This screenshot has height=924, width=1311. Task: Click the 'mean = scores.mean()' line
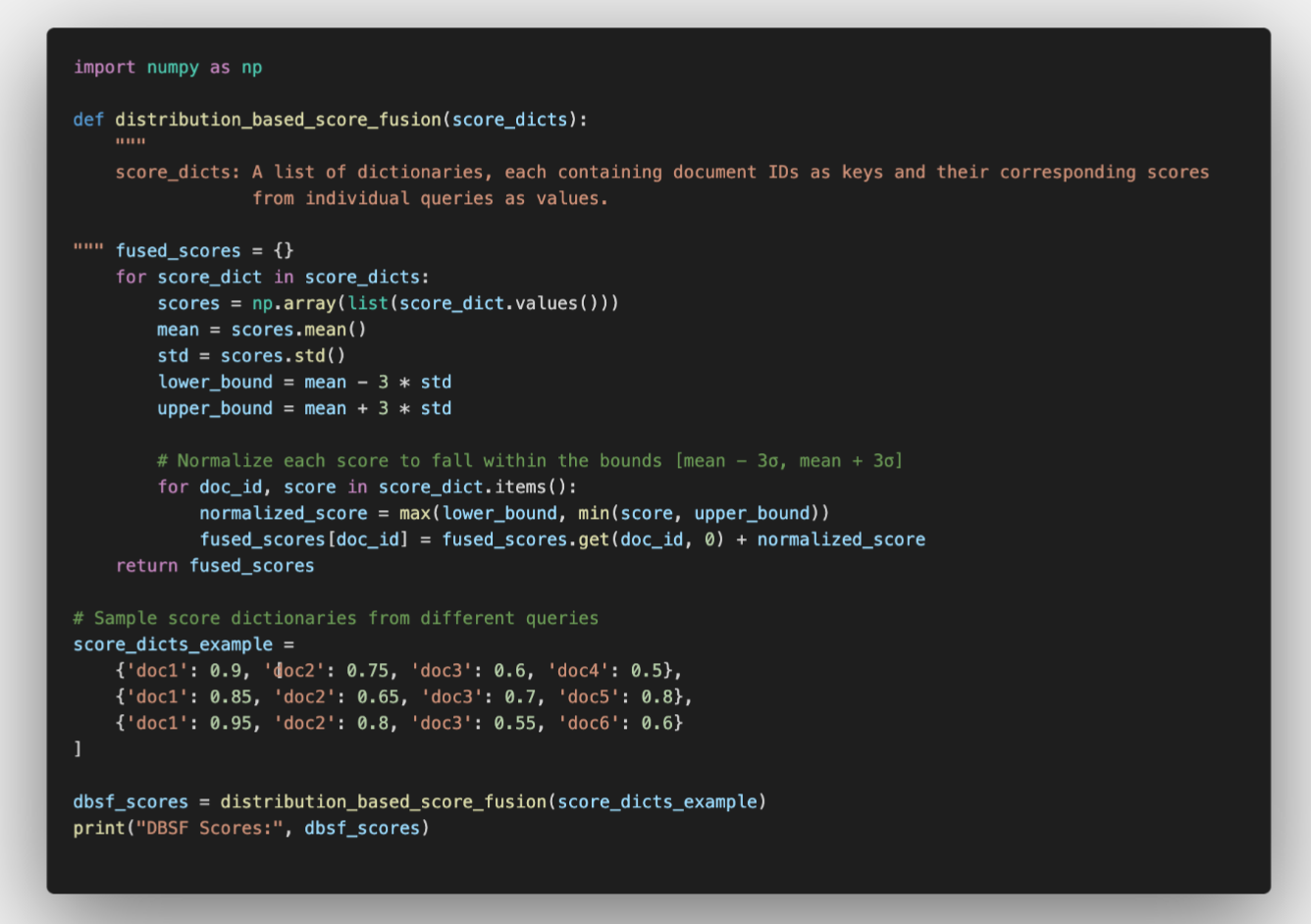(261, 330)
